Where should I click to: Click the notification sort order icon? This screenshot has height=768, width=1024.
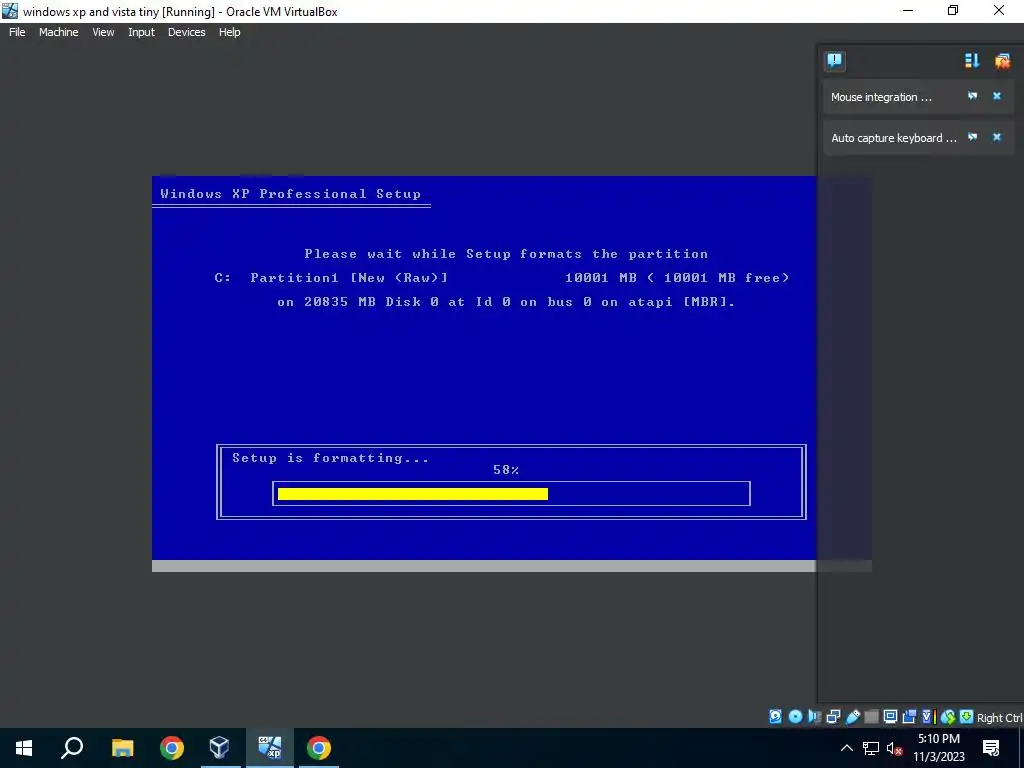(972, 61)
